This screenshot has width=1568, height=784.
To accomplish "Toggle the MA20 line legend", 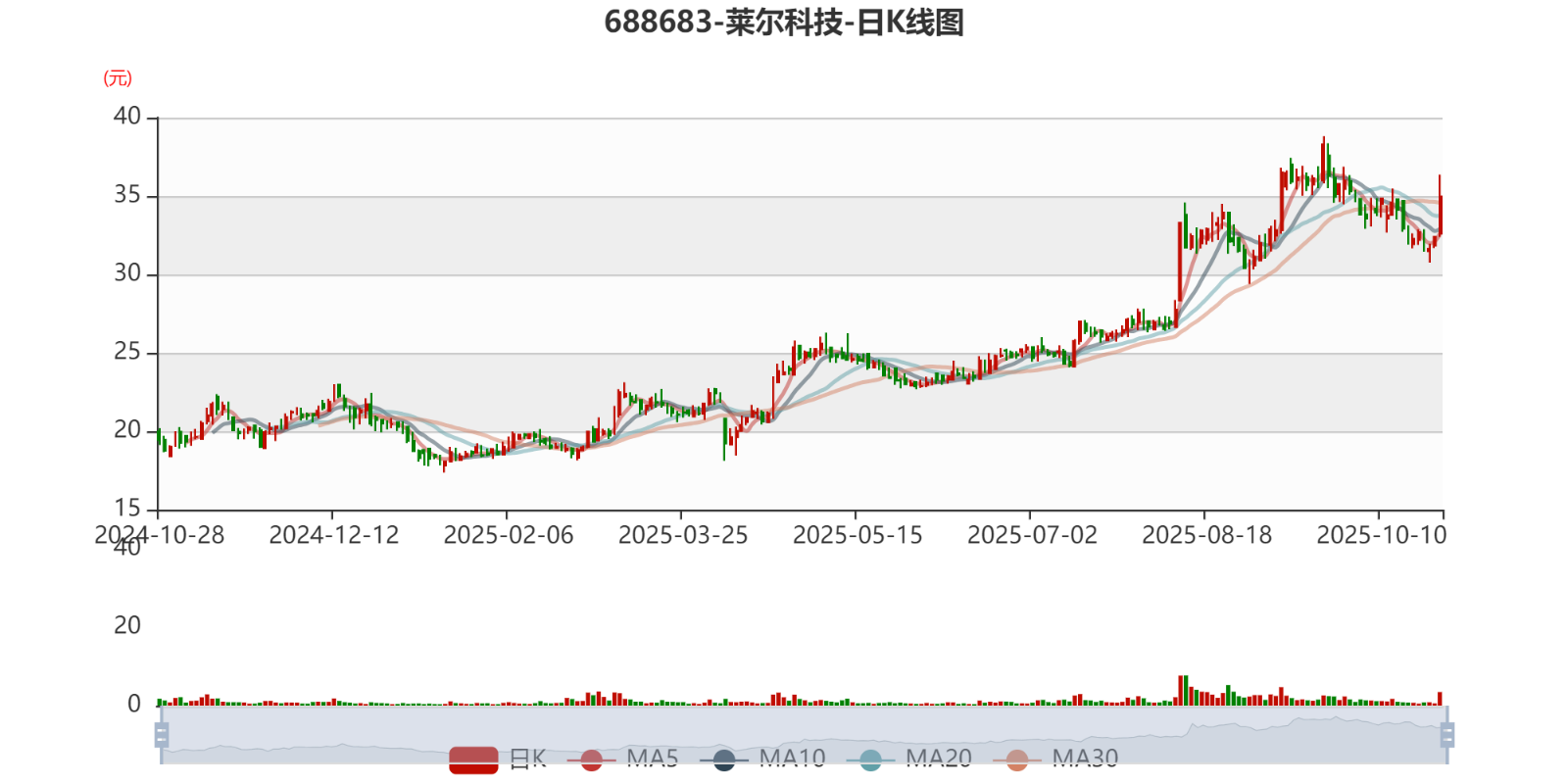I will click(x=909, y=759).
